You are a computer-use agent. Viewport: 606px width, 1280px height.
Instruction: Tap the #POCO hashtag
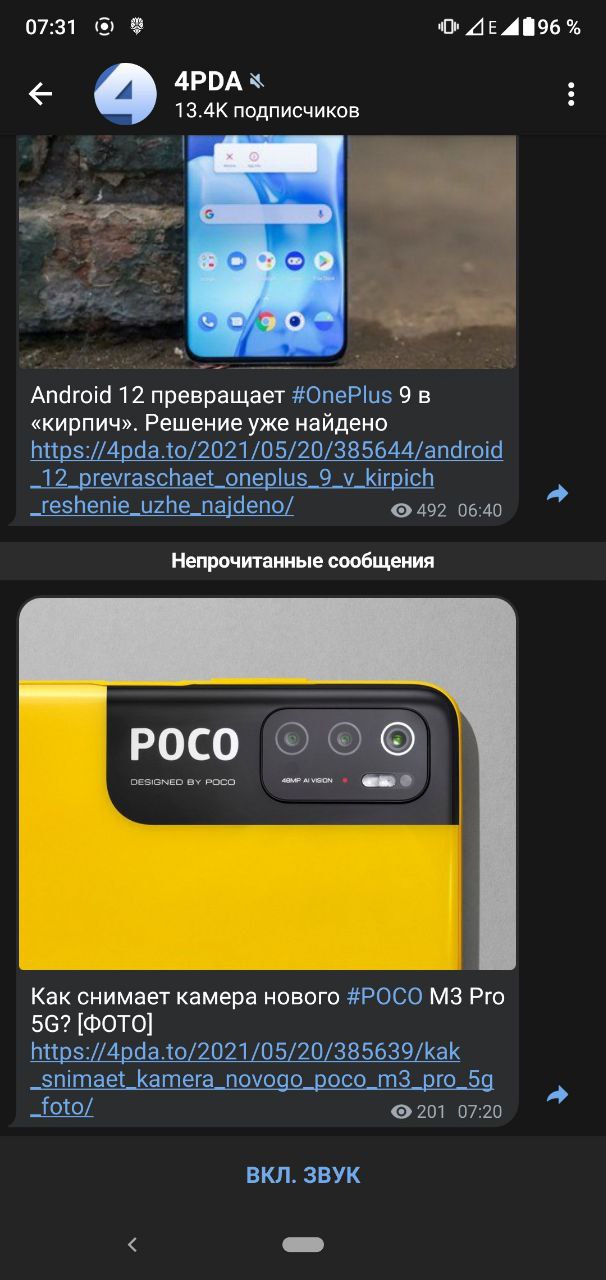coord(385,997)
